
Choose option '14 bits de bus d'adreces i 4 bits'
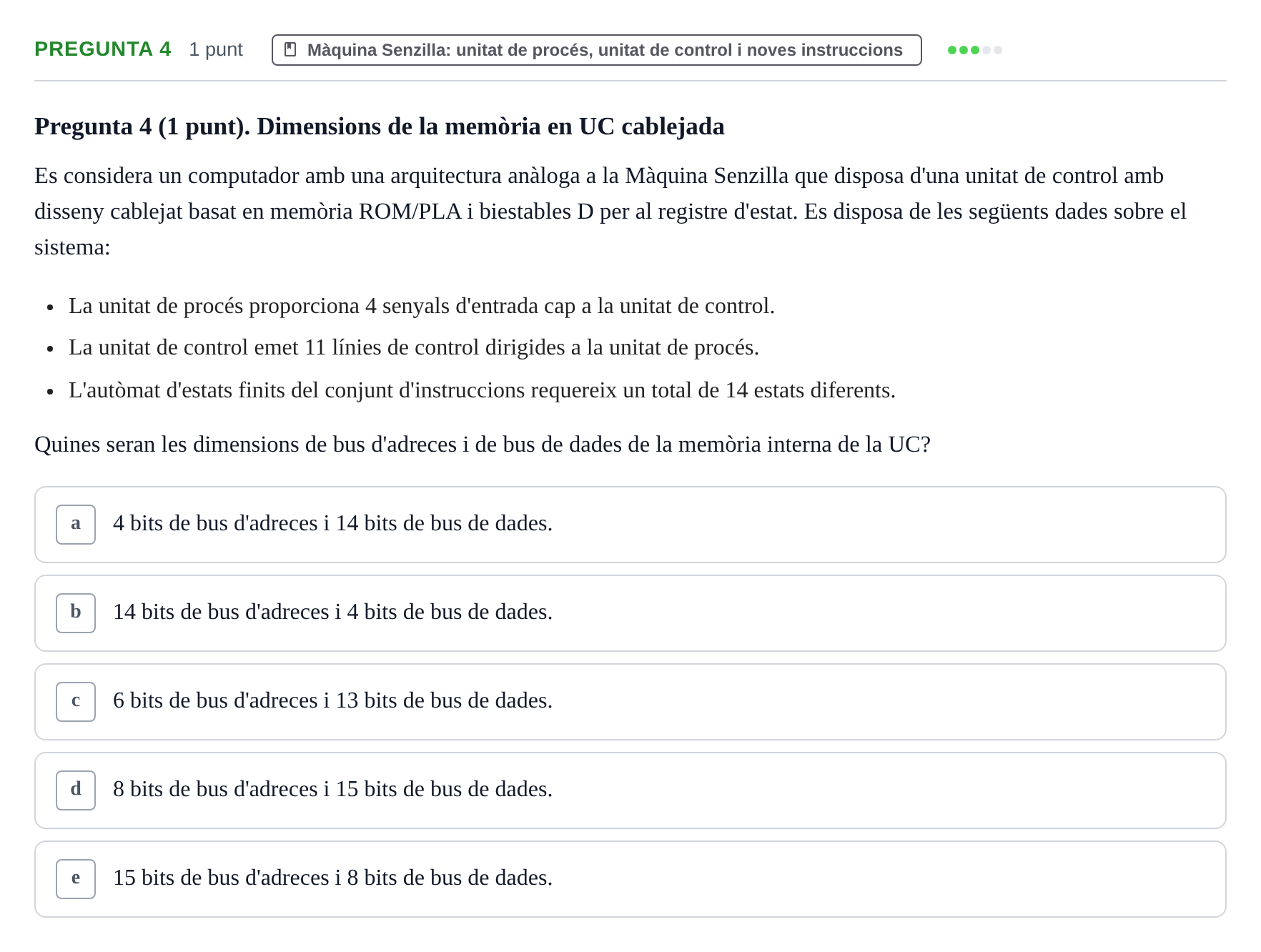click(630, 613)
